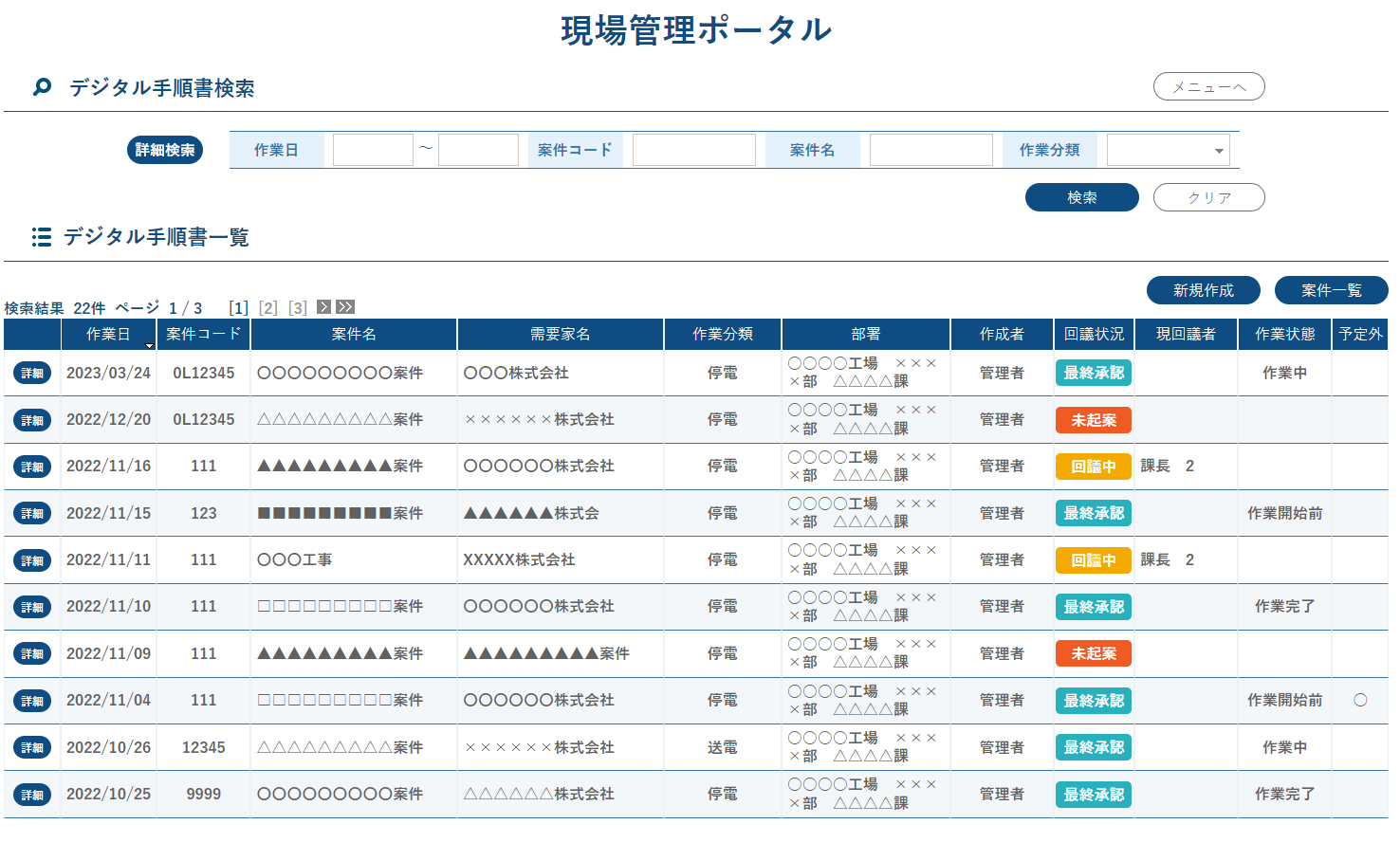Click the magnifier icon beside デジタル手順書検索
The height and width of the screenshot is (861, 1400).
(x=42, y=87)
